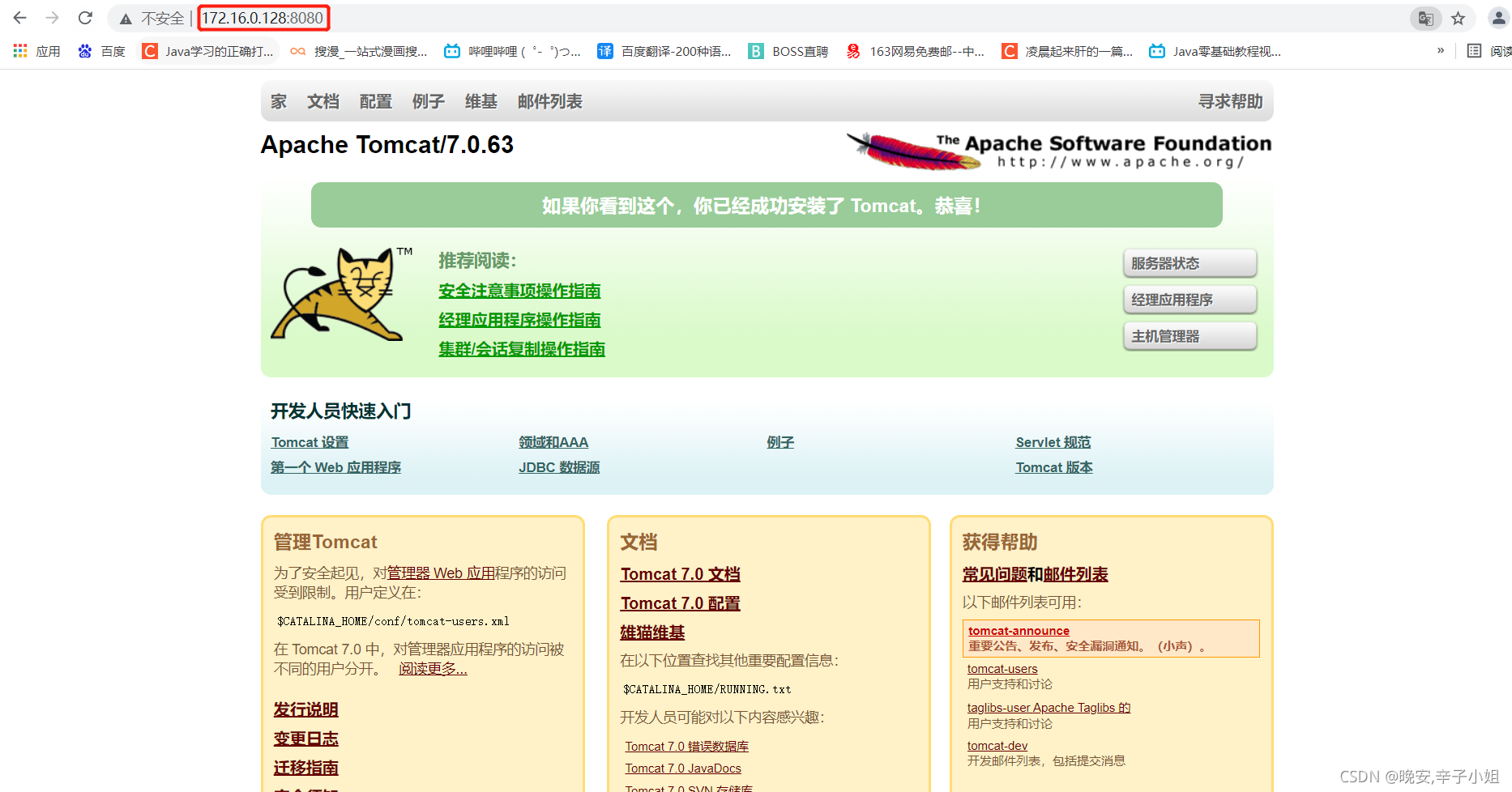
Task: Reload the current page
Action: coord(84,18)
